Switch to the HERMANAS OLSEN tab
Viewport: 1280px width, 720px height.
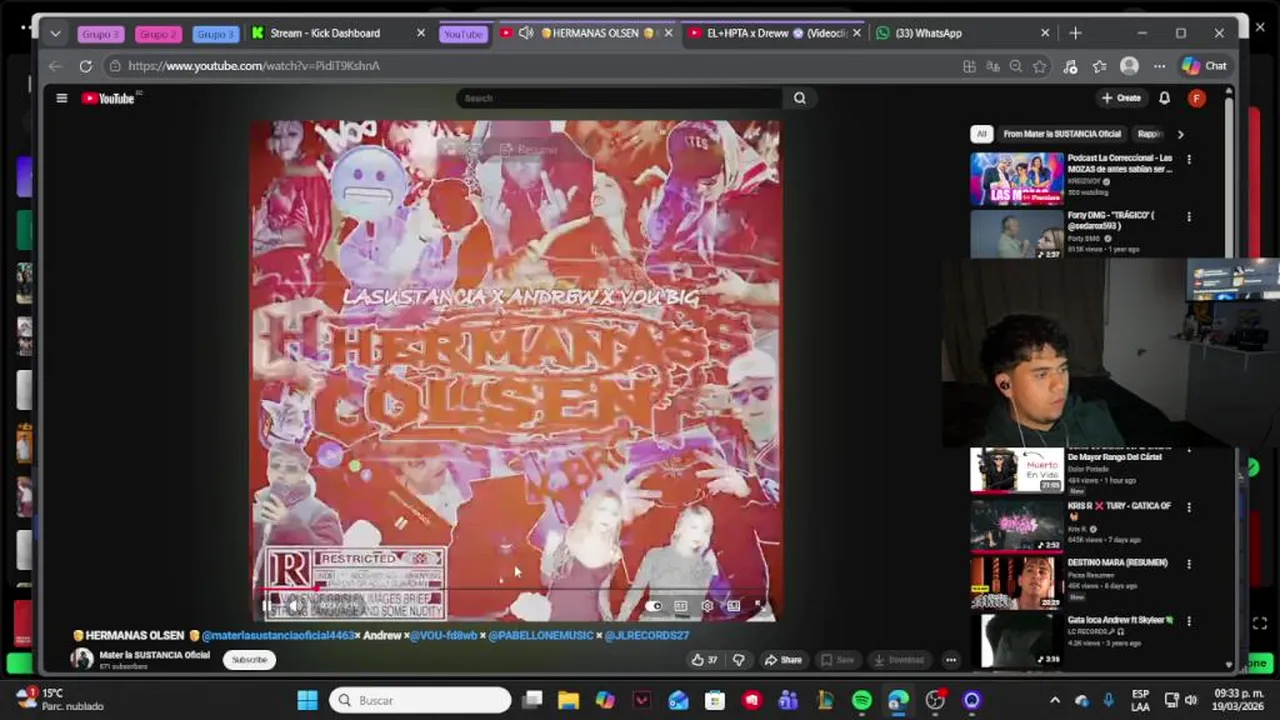[x=588, y=33]
